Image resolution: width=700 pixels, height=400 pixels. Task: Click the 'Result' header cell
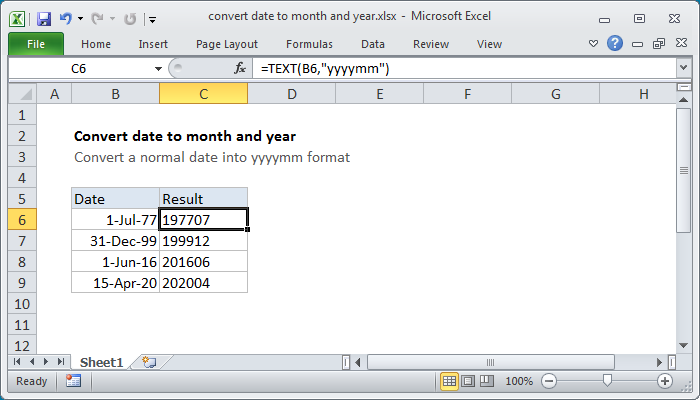coord(204,199)
